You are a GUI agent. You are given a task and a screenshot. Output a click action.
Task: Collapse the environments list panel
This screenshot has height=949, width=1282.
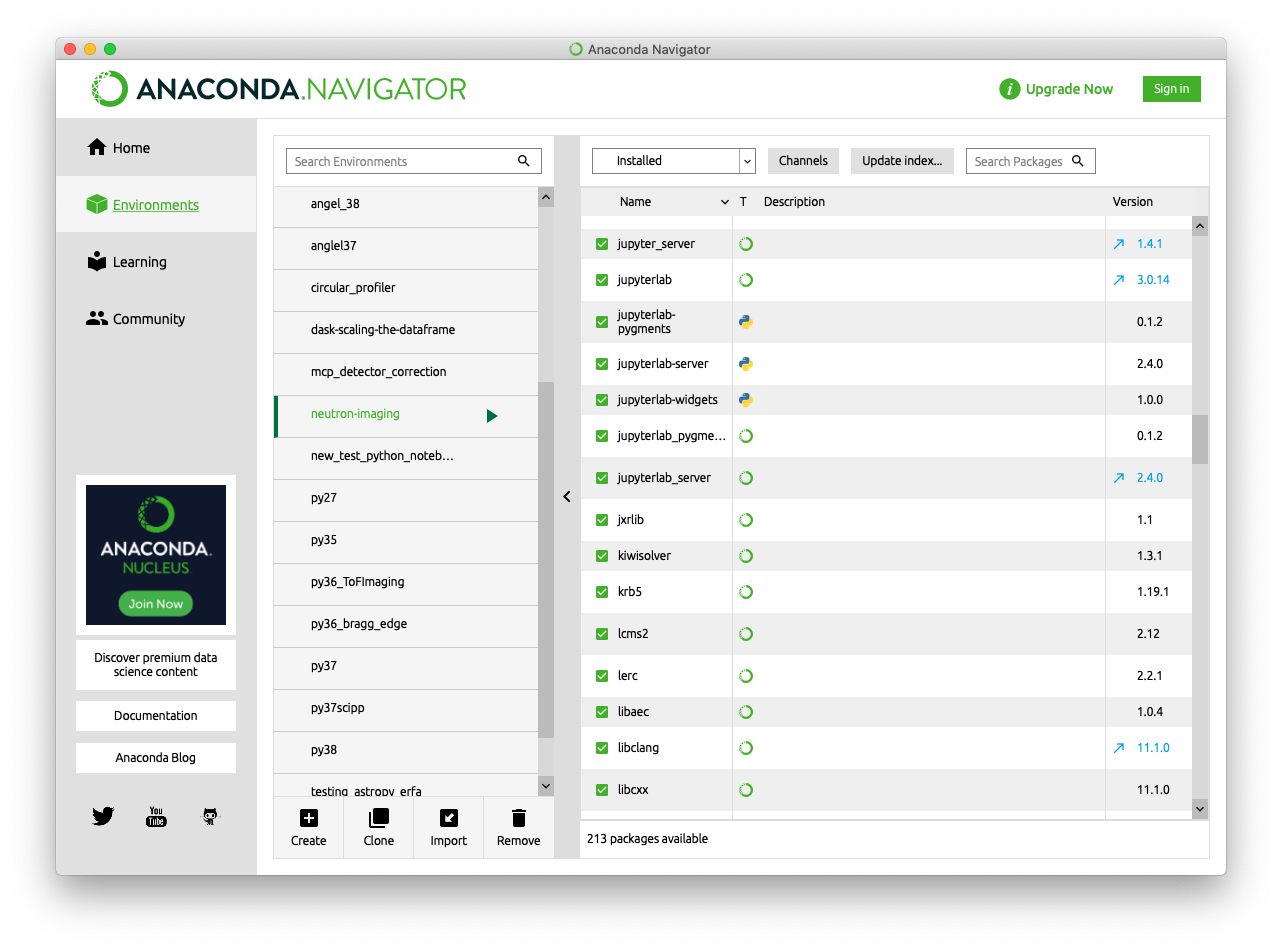point(567,496)
